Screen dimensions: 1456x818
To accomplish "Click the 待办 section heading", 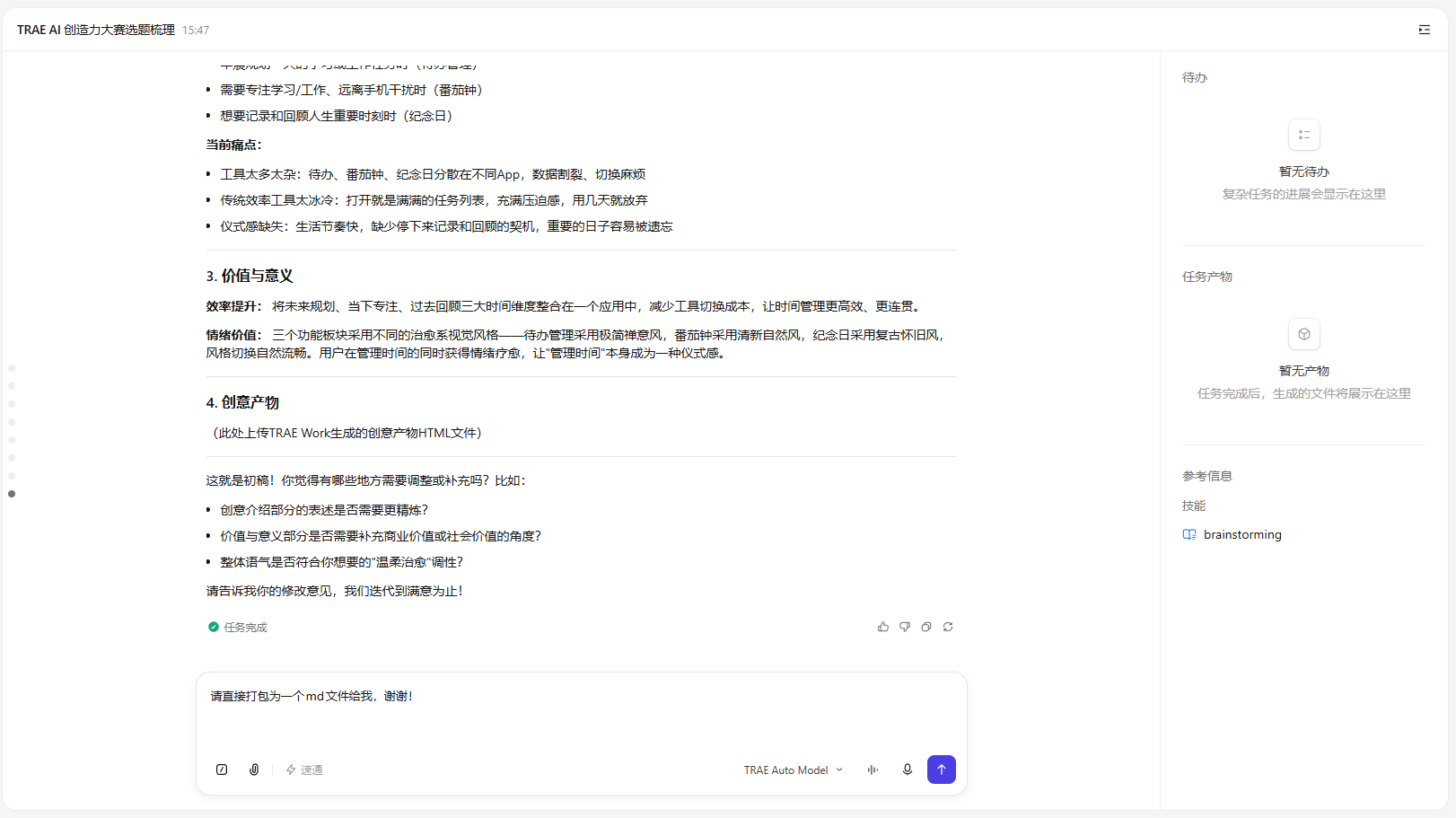I will [1195, 77].
